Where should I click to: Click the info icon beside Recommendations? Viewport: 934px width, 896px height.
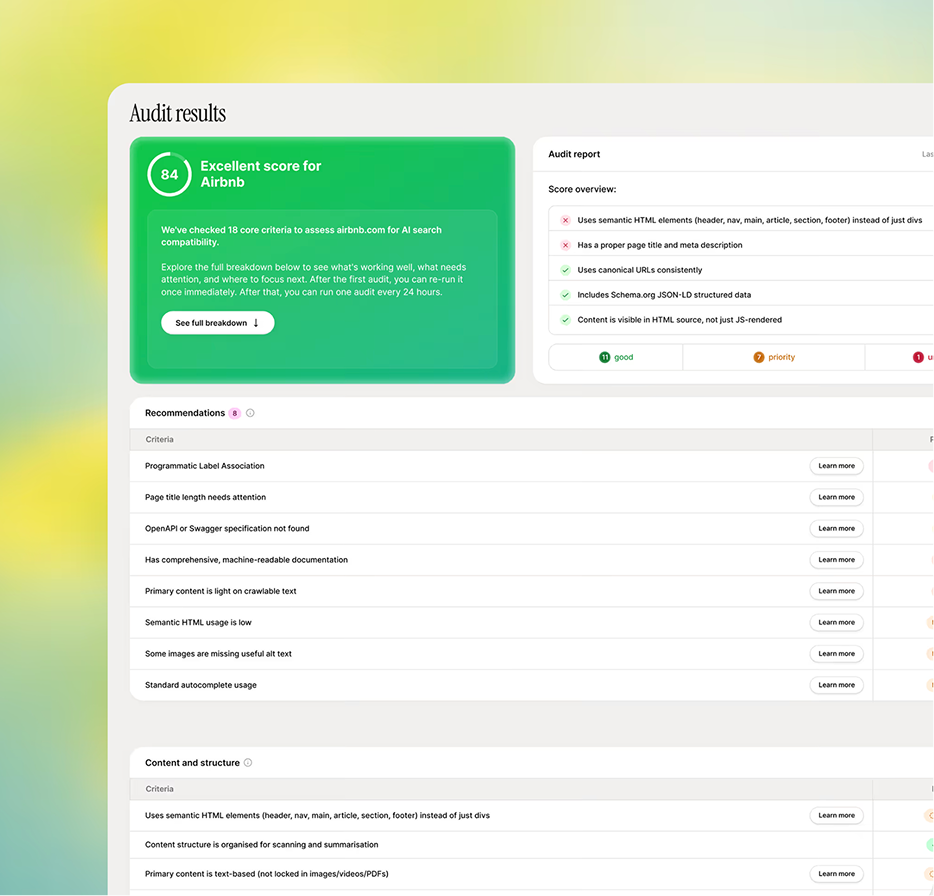point(250,413)
